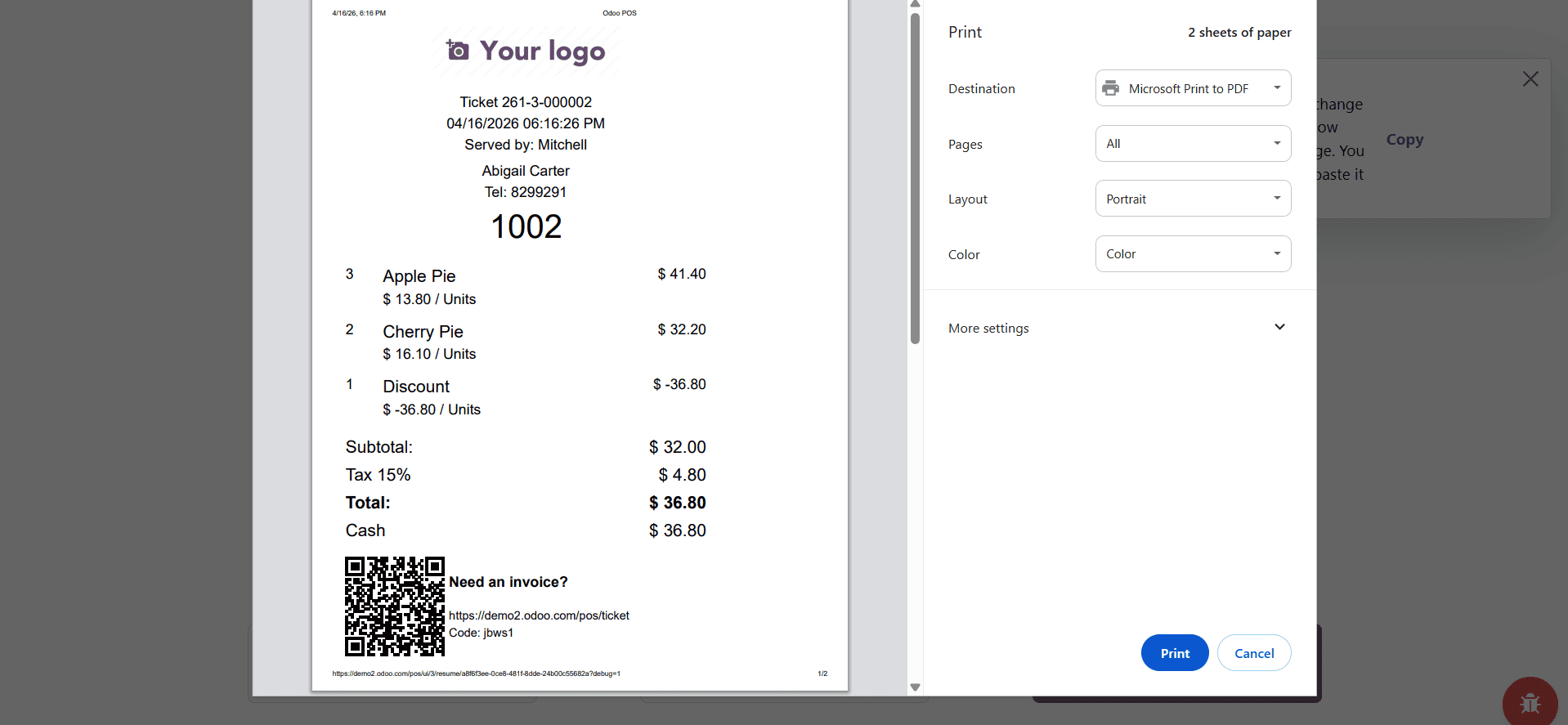
Task: Click Tel: 8299291 text
Action: point(526,192)
